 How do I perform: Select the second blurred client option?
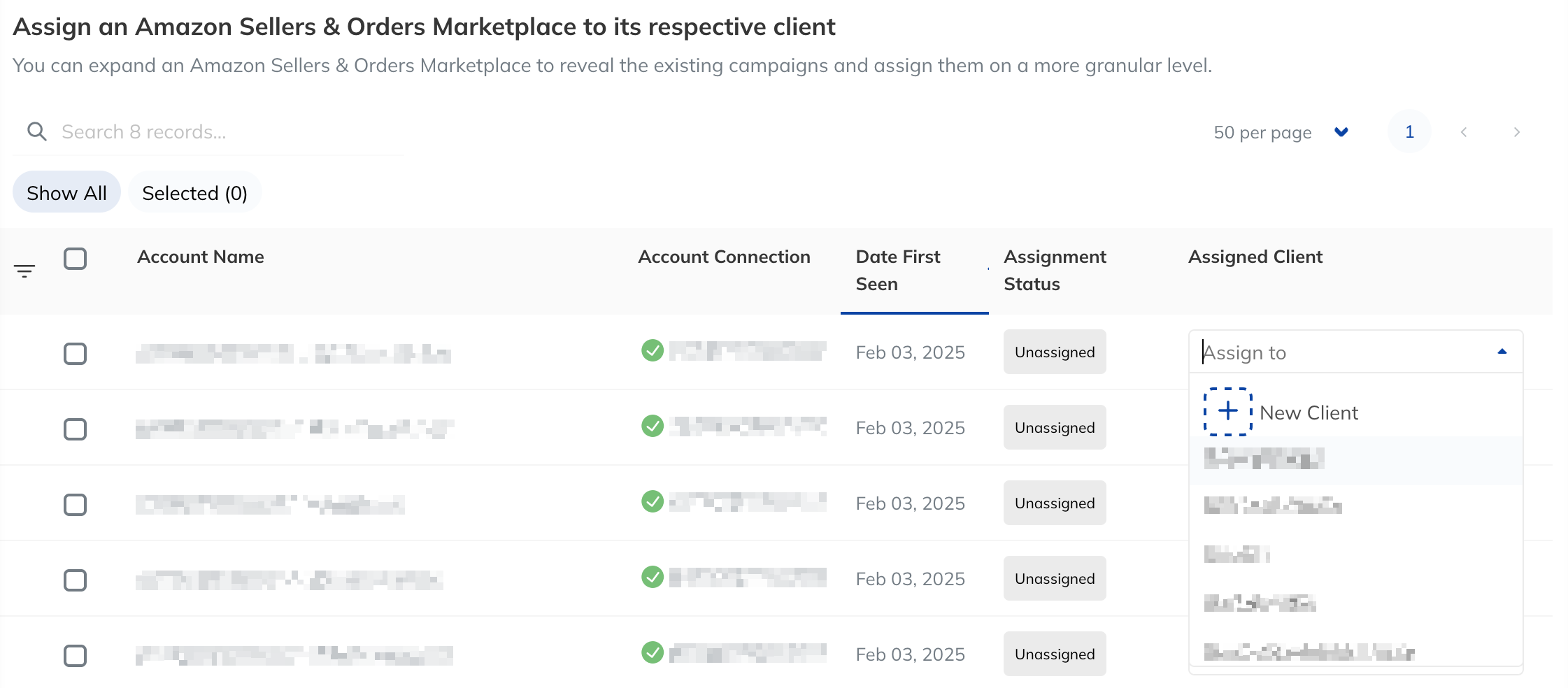(x=1355, y=506)
